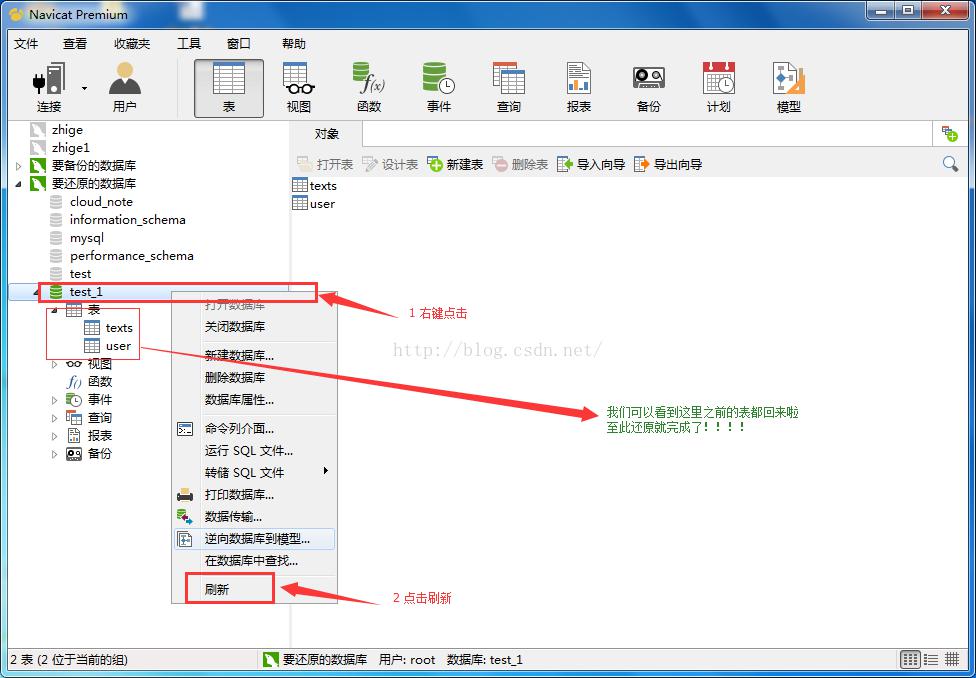The height and width of the screenshot is (678, 976).
Task: Open the 模型 model section
Action: (x=789, y=87)
